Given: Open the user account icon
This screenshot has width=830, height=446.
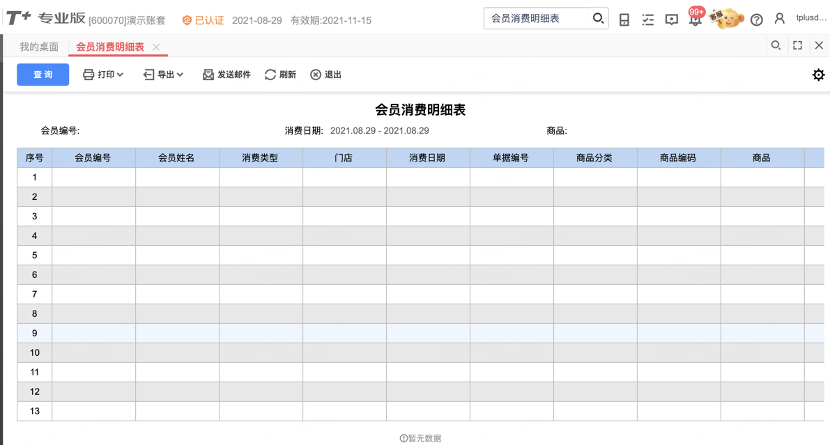Looking at the screenshot, I should click(x=780, y=19).
